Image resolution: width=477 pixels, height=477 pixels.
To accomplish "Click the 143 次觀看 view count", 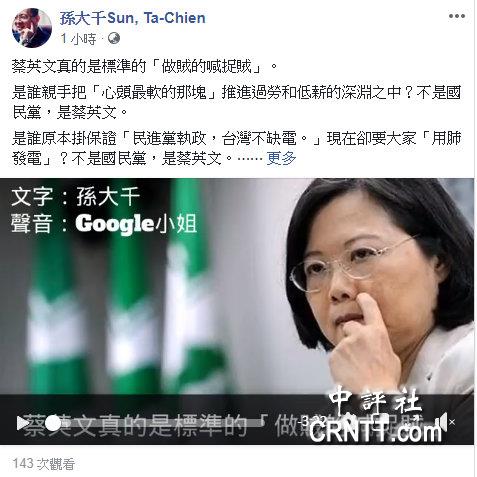I will 44,464.
